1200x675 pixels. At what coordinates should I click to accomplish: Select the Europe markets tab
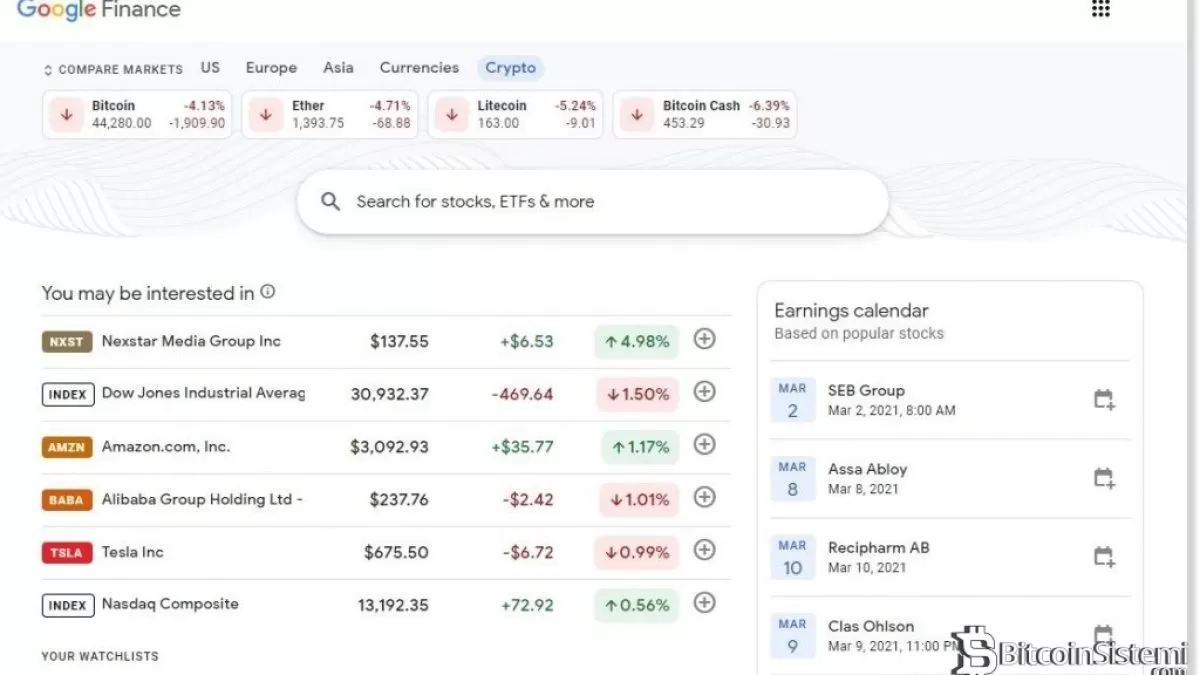click(x=271, y=68)
